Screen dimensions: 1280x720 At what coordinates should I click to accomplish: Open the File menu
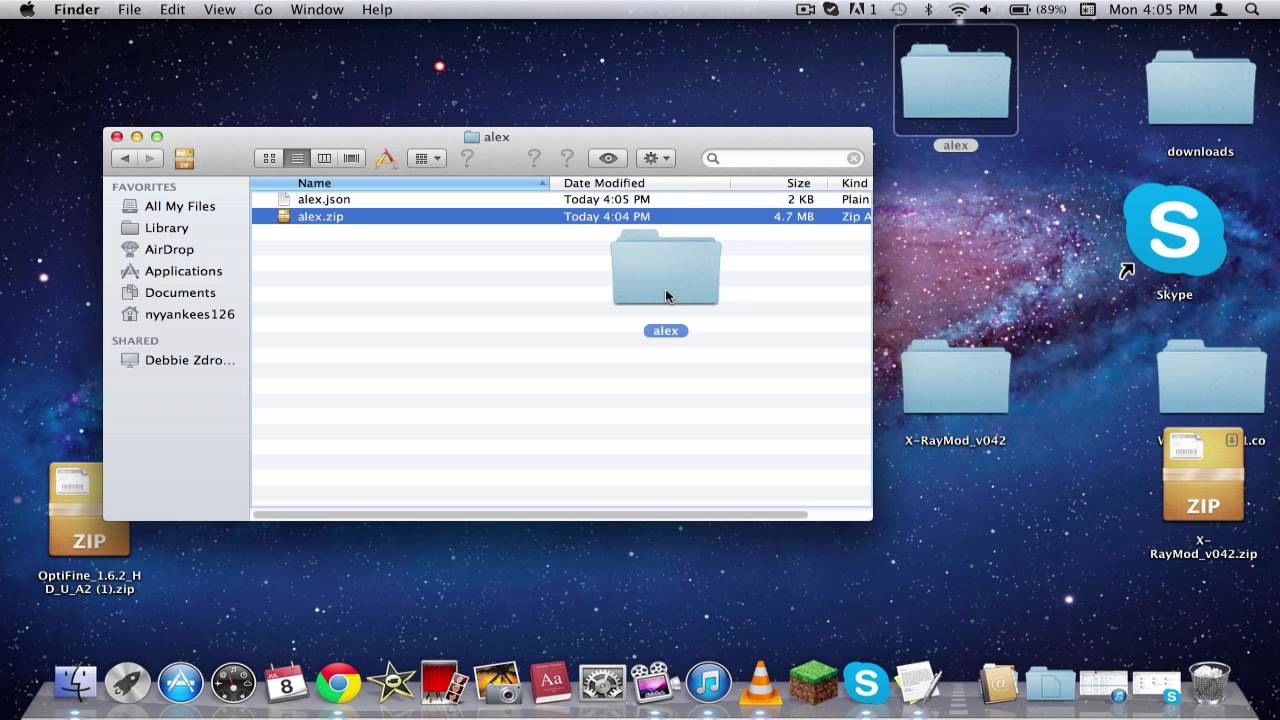coord(129,10)
